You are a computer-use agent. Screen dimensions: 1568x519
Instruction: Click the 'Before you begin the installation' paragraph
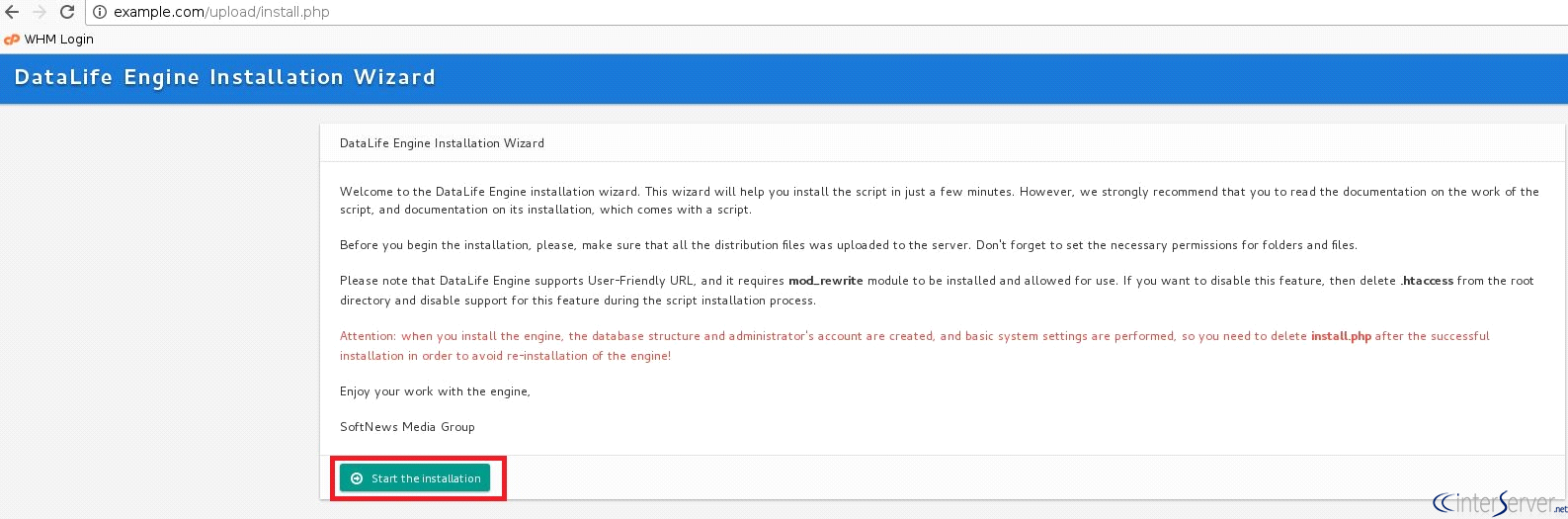pos(849,245)
